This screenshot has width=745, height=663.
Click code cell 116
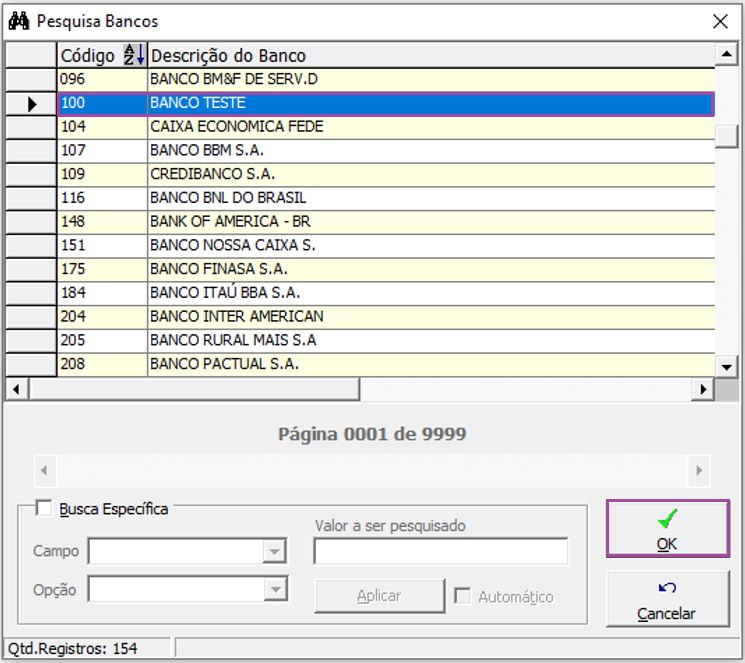pos(102,198)
